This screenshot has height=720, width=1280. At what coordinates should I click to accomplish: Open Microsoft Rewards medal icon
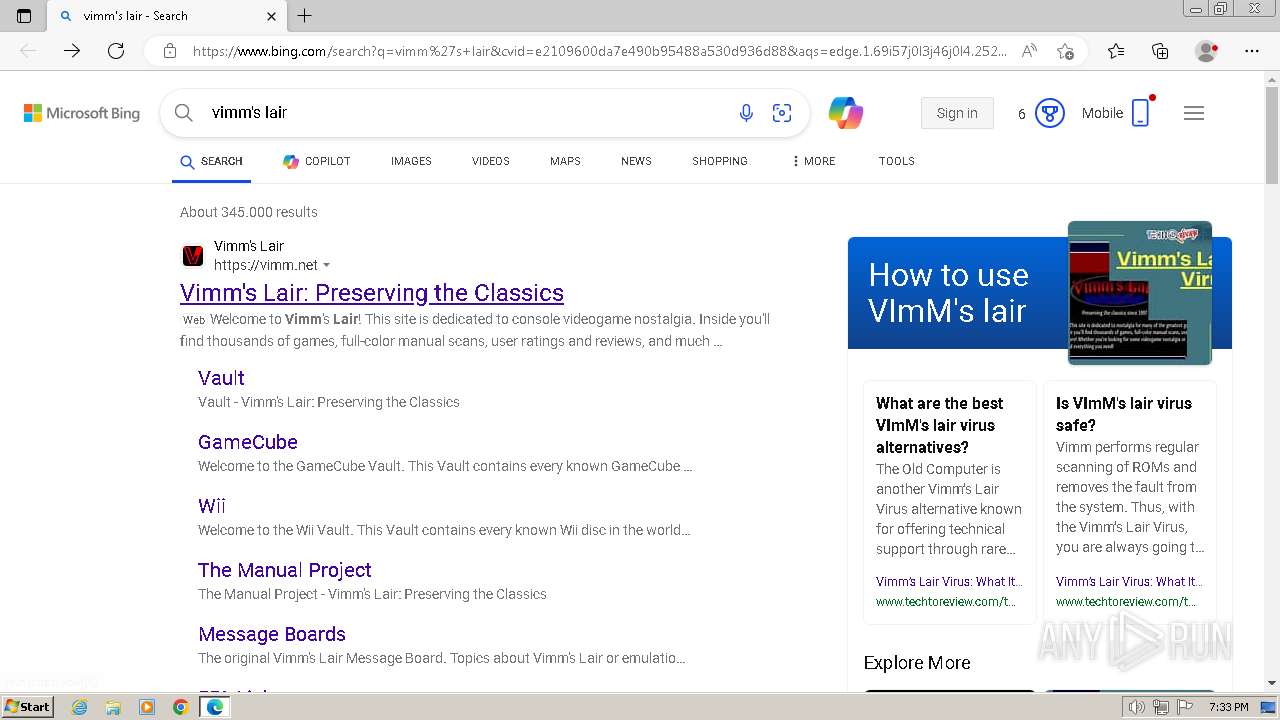click(1049, 113)
